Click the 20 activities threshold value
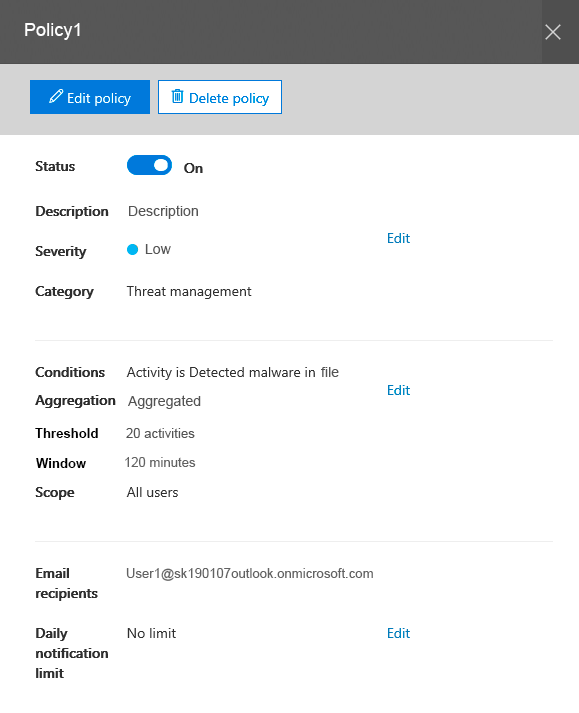This screenshot has width=579, height=713. click(x=160, y=433)
